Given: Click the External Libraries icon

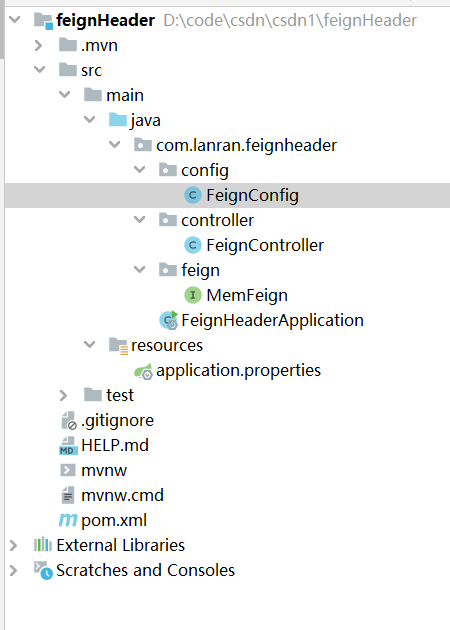Looking at the screenshot, I should pyautogui.click(x=43, y=545).
